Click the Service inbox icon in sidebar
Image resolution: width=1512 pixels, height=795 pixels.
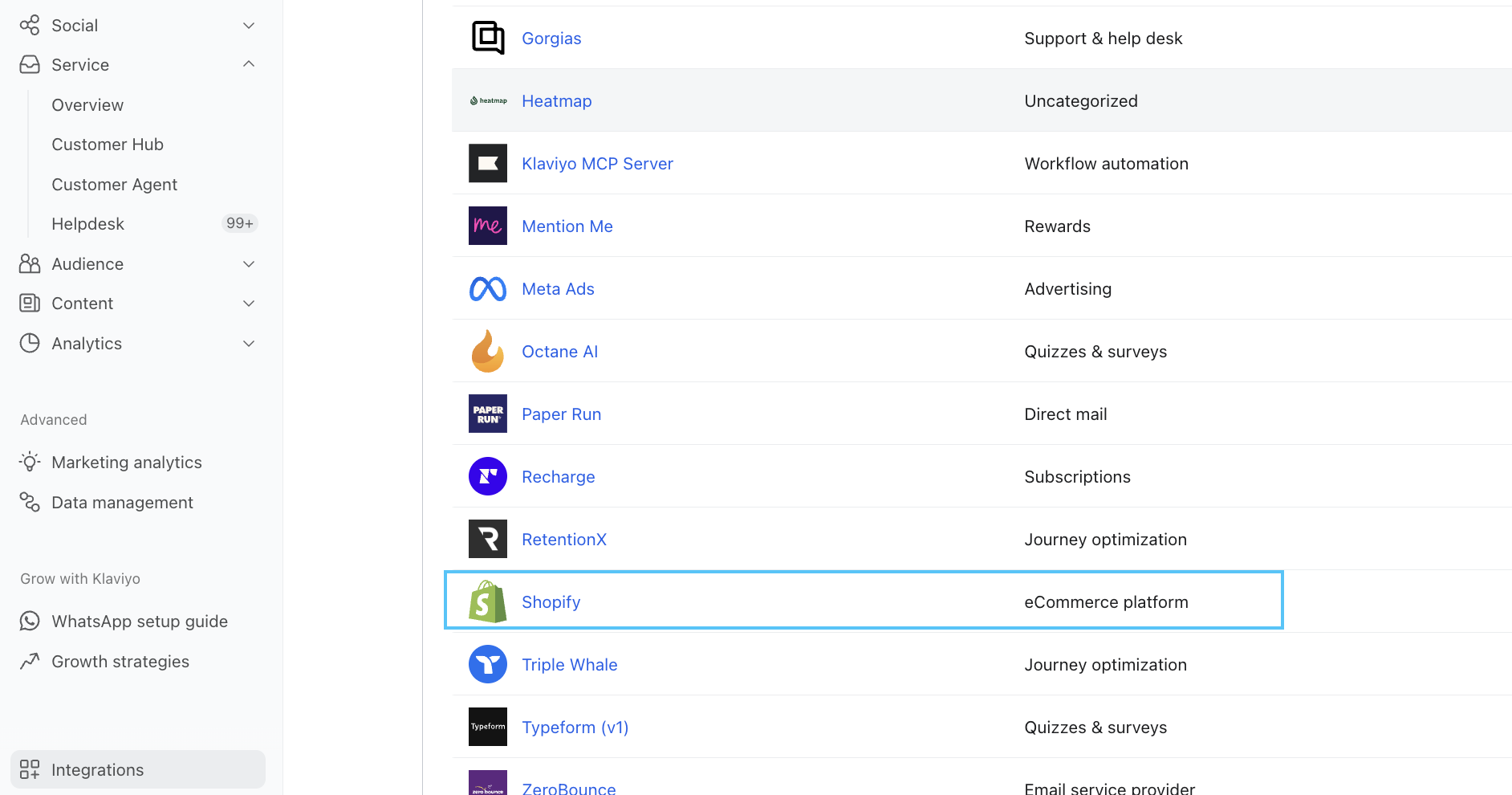click(x=30, y=64)
